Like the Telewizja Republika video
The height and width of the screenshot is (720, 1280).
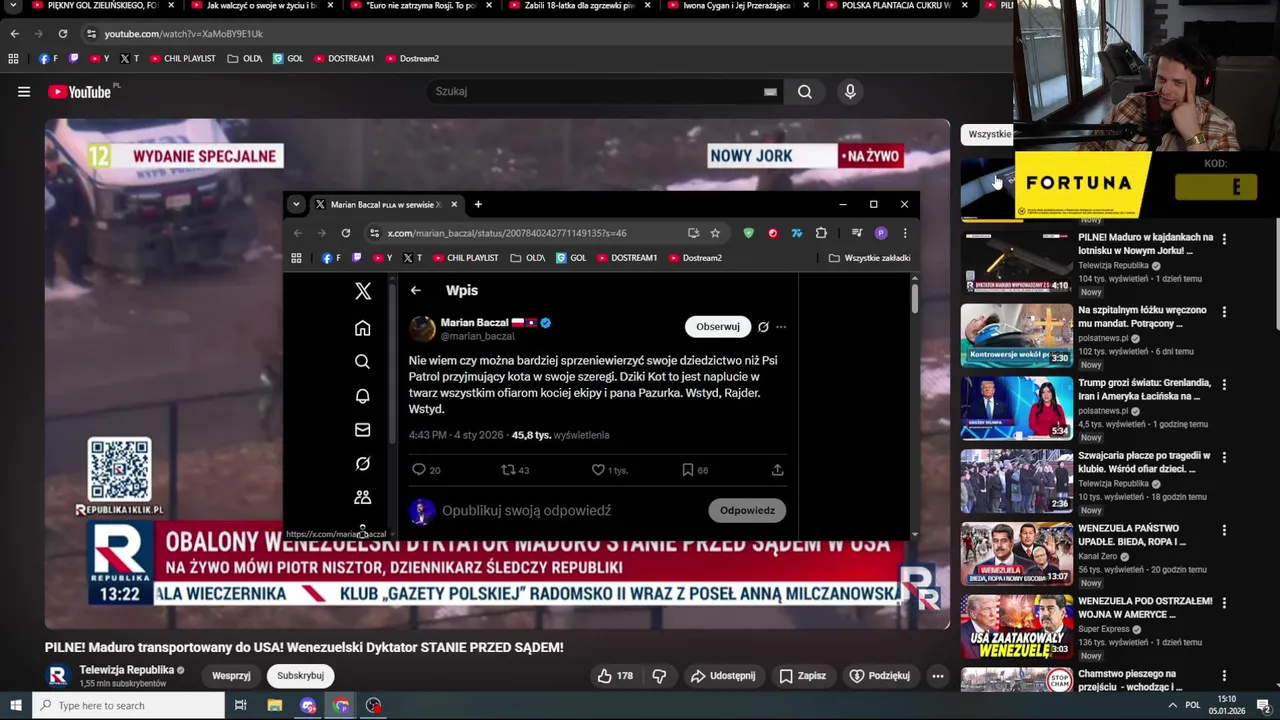tap(615, 676)
